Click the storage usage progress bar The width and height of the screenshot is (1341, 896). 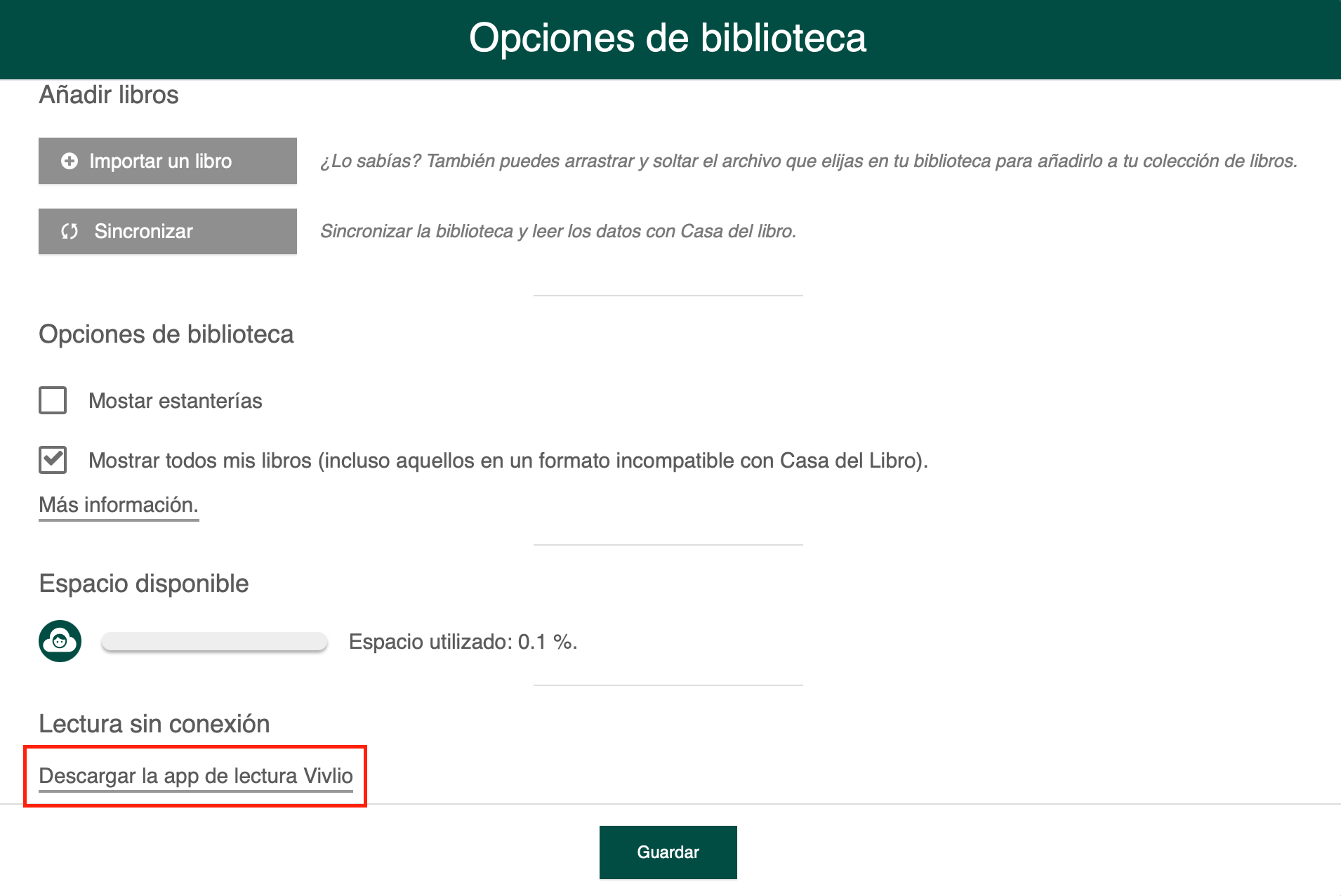[x=215, y=641]
